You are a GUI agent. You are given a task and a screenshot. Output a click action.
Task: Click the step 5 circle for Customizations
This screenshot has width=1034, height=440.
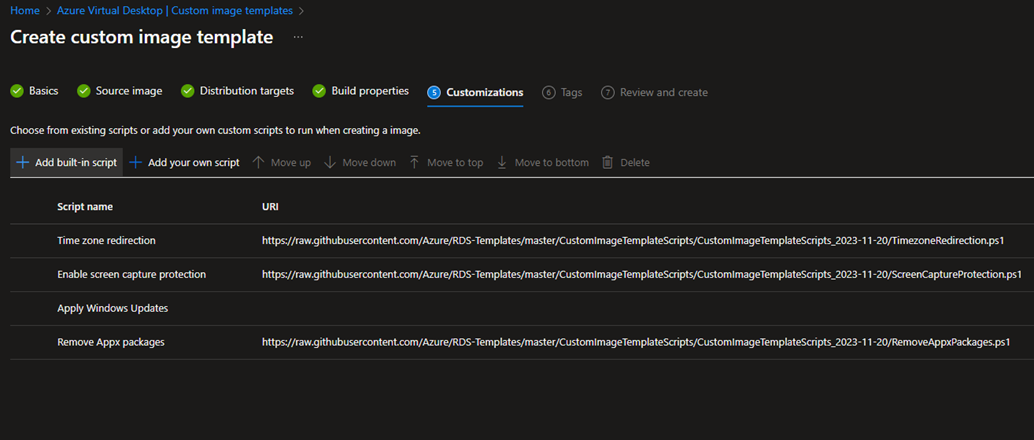[434, 92]
